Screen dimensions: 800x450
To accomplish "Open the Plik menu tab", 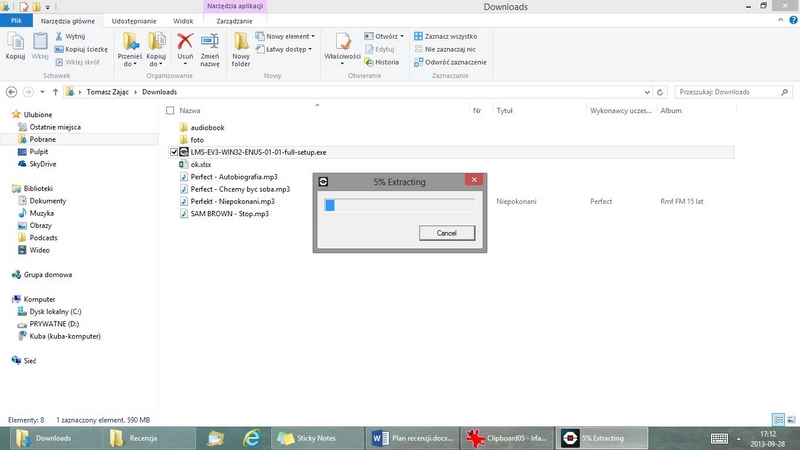I will [x=16, y=21].
